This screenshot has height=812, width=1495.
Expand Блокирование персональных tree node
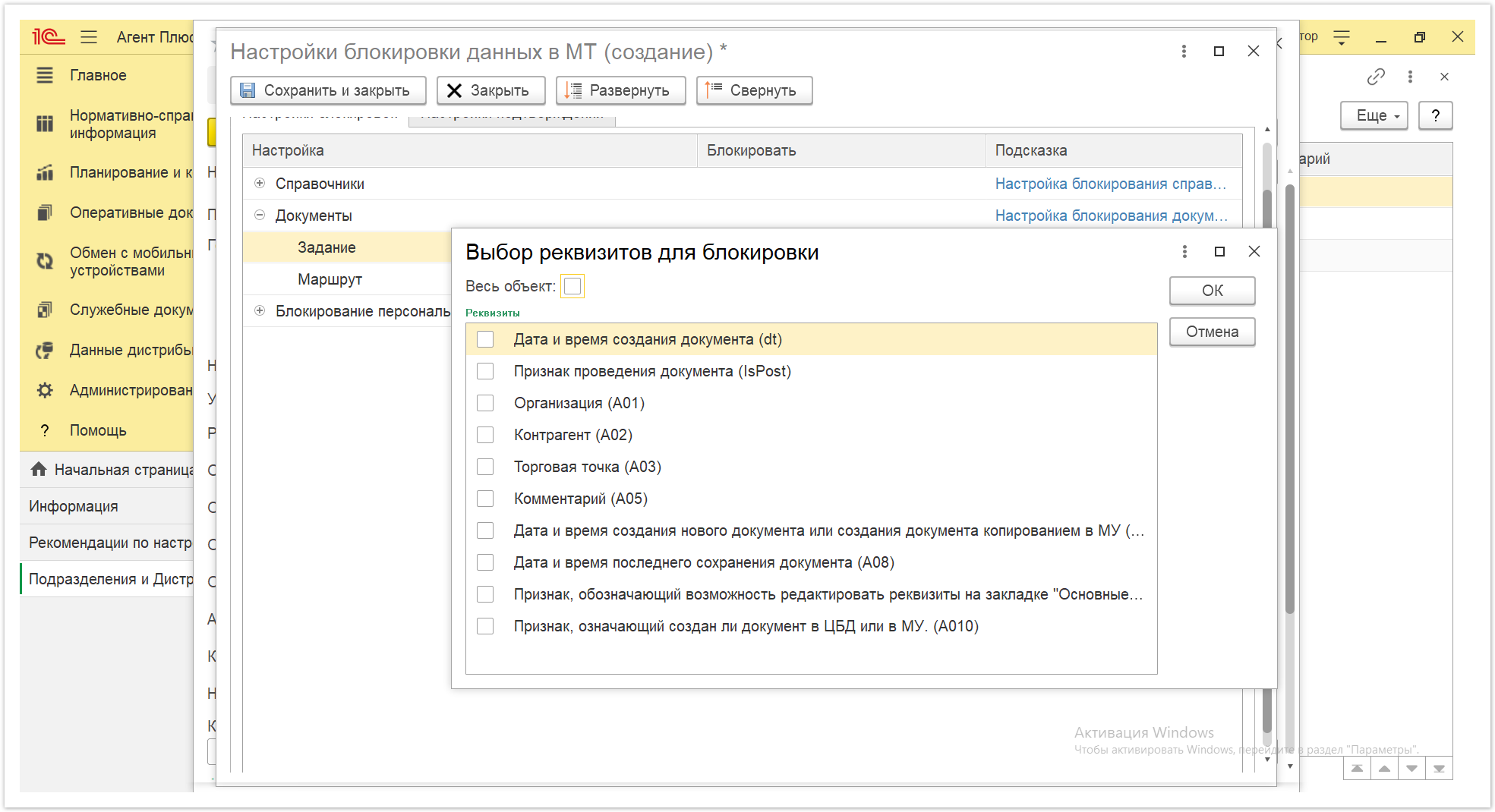pos(260,310)
